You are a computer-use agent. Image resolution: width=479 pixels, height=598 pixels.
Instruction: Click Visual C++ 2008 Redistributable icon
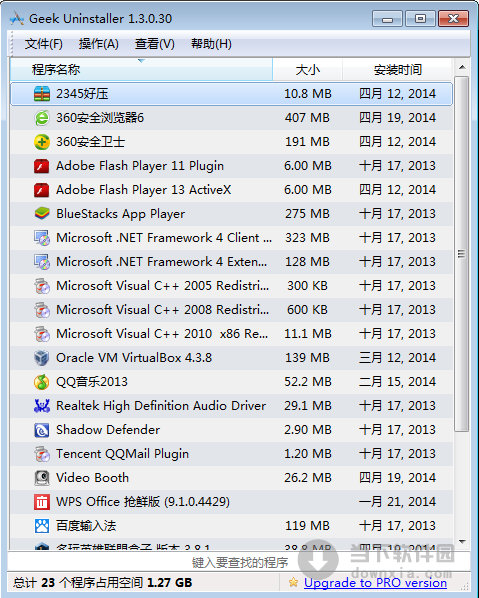point(42,310)
